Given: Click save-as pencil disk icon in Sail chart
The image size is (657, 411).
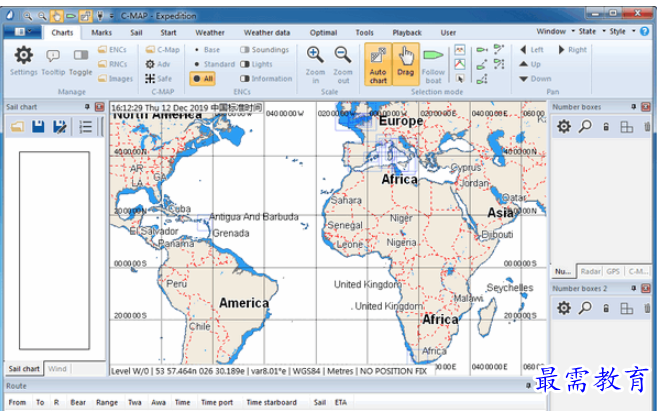Looking at the screenshot, I should pos(59,127).
